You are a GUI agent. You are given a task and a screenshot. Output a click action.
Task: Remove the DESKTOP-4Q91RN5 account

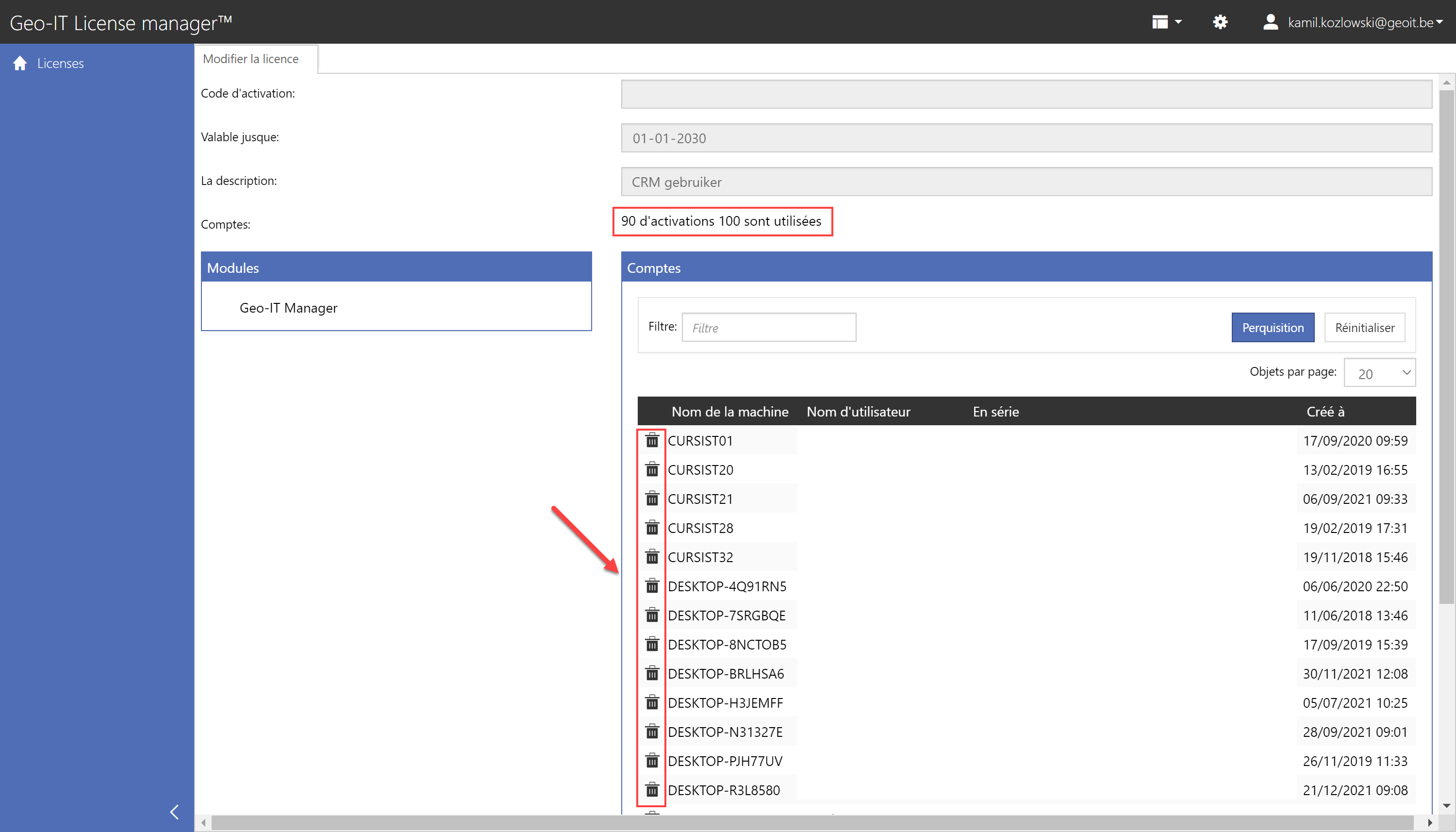tap(652, 586)
